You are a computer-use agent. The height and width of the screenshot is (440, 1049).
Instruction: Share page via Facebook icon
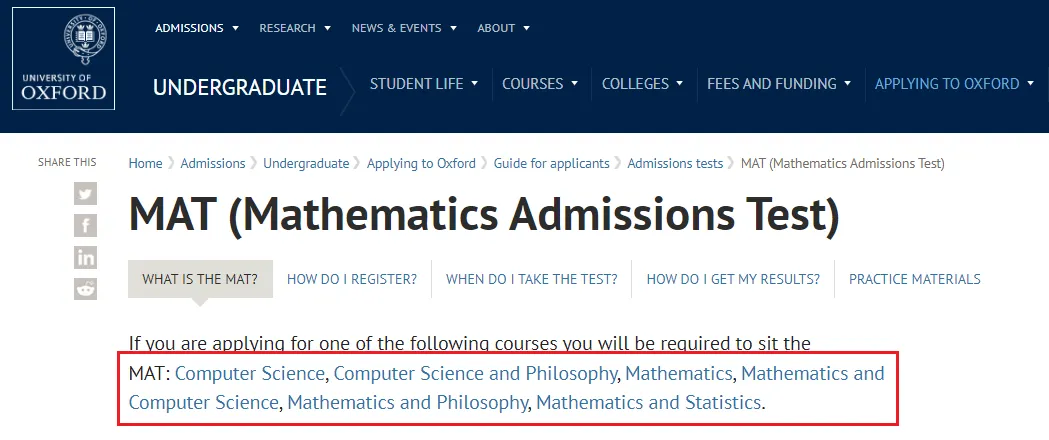[86, 225]
